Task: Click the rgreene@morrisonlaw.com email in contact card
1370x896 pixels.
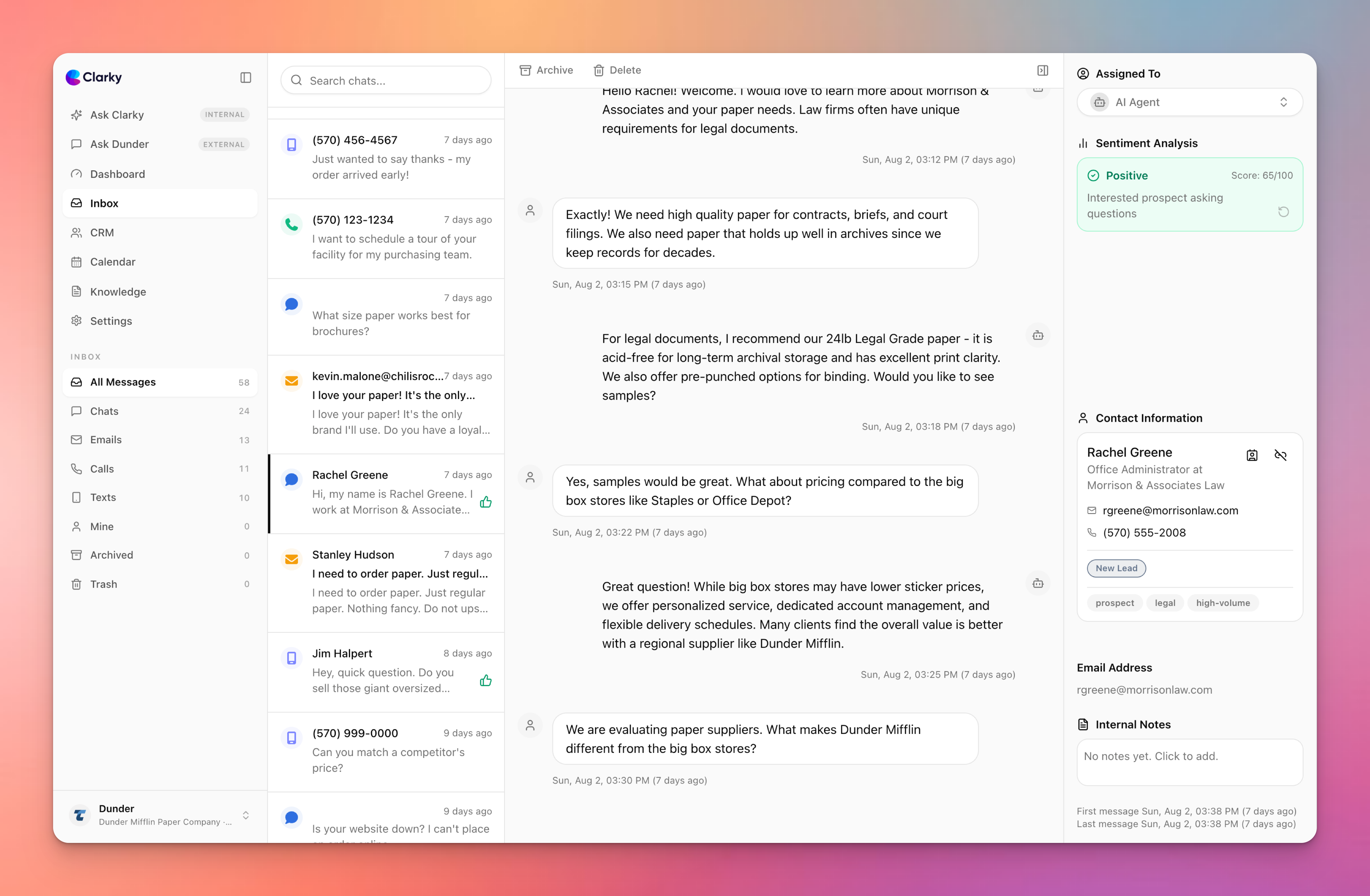Action: coord(1170,511)
